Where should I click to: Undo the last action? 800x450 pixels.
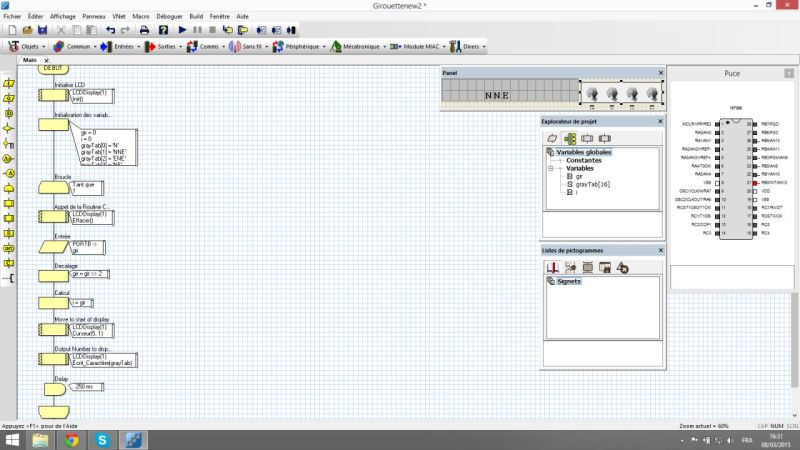(111, 31)
